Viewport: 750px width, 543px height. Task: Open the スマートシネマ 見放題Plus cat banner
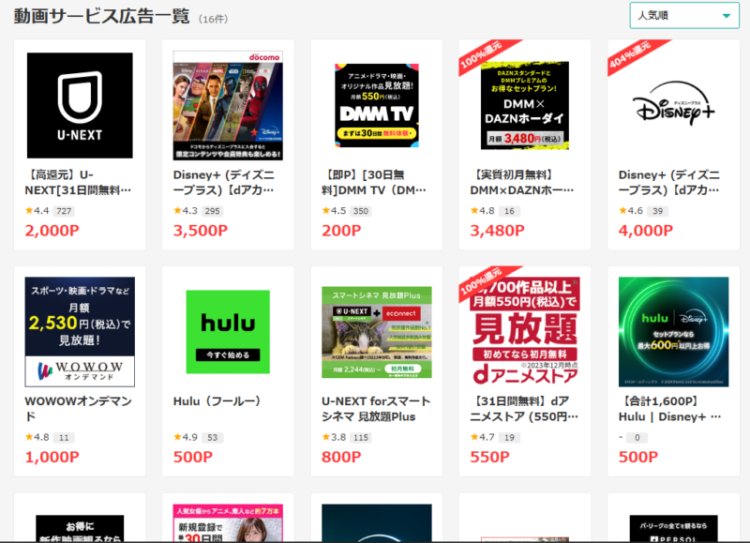coord(376,332)
